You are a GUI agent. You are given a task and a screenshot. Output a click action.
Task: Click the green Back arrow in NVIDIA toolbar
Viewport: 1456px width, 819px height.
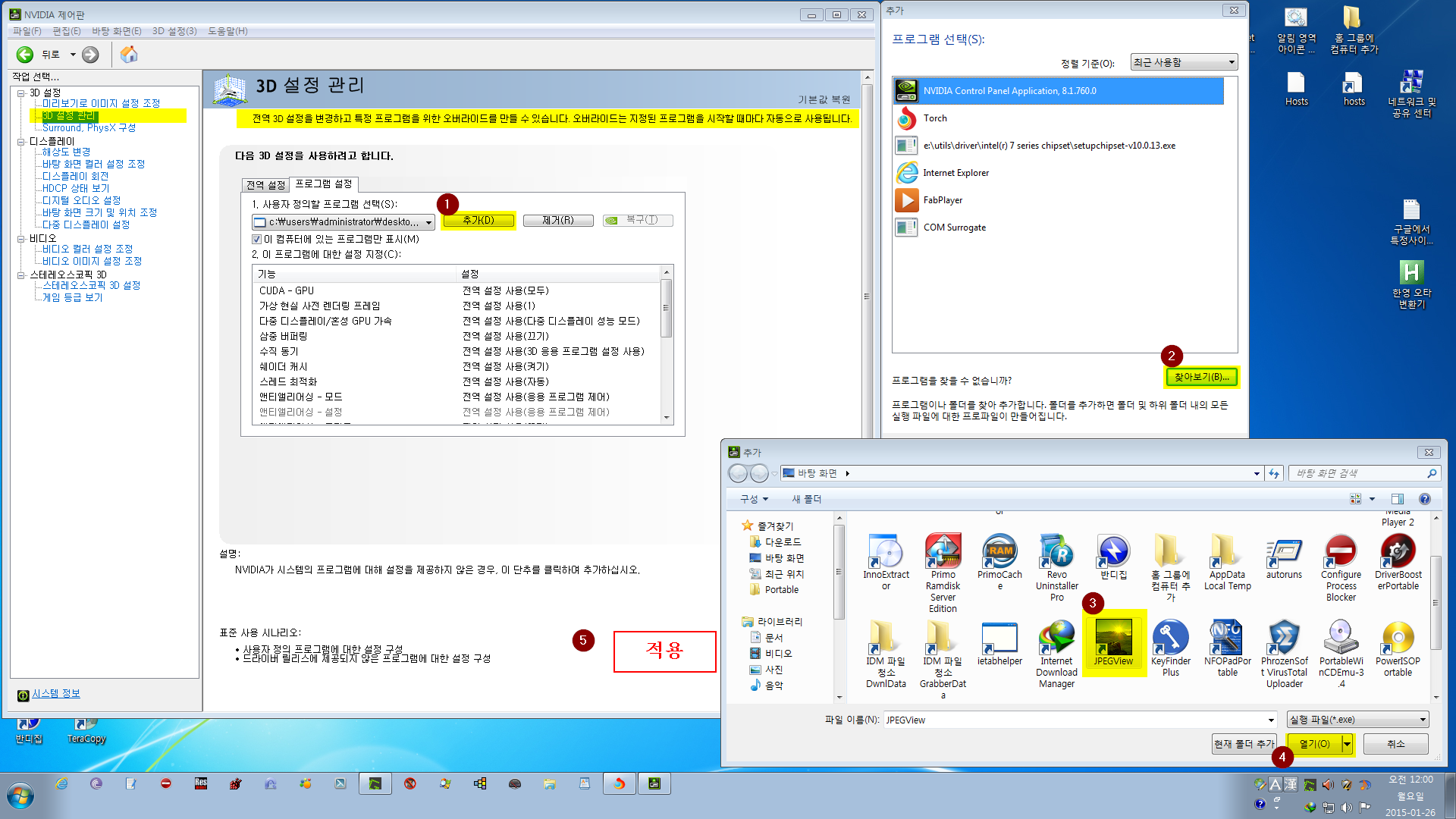[x=25, y=55]
